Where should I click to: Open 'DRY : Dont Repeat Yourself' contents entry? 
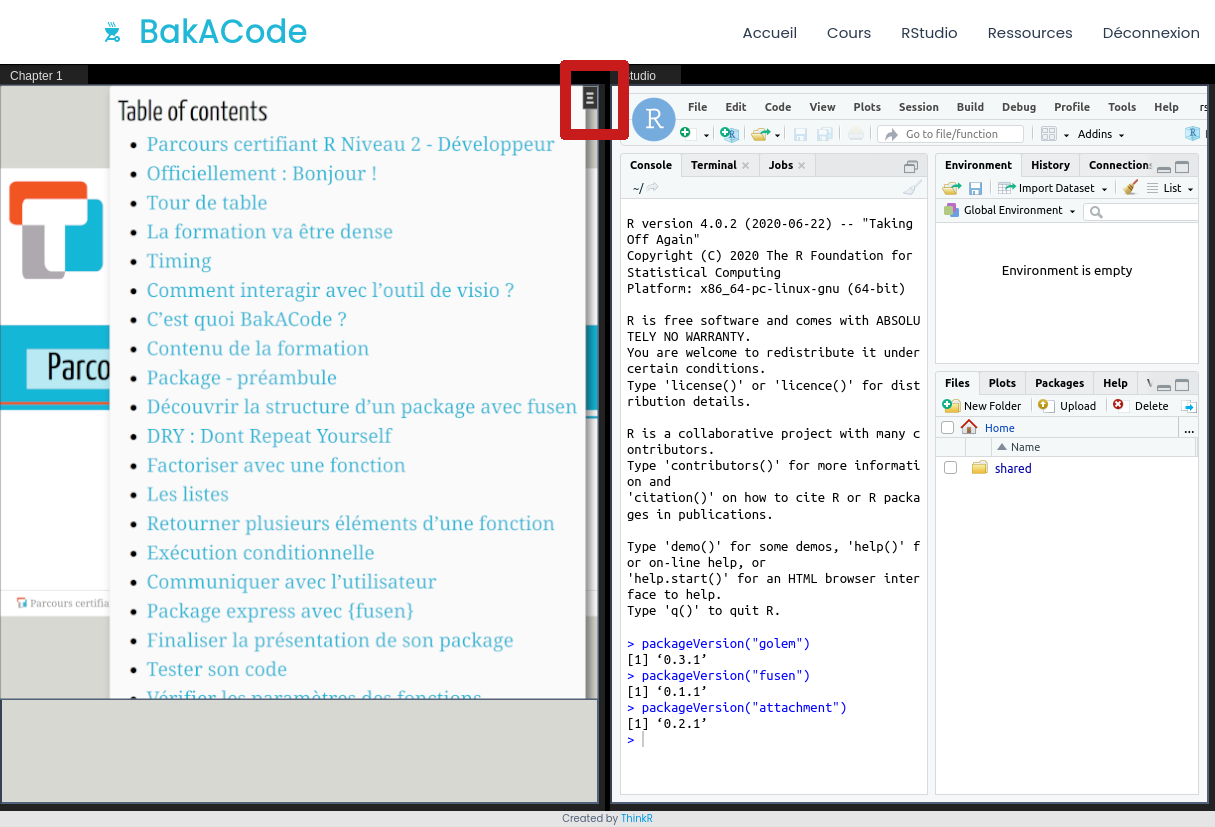[x=269, y=436]
